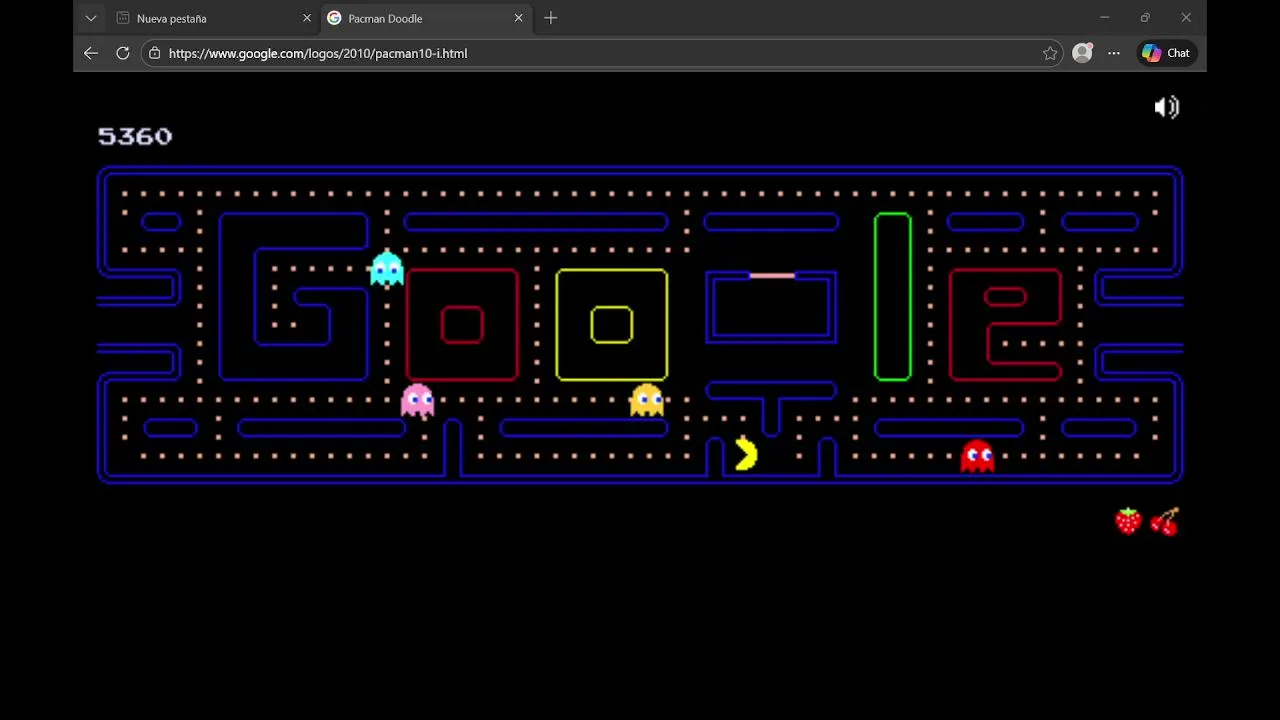Open a new browser tab

click(551, 18)
